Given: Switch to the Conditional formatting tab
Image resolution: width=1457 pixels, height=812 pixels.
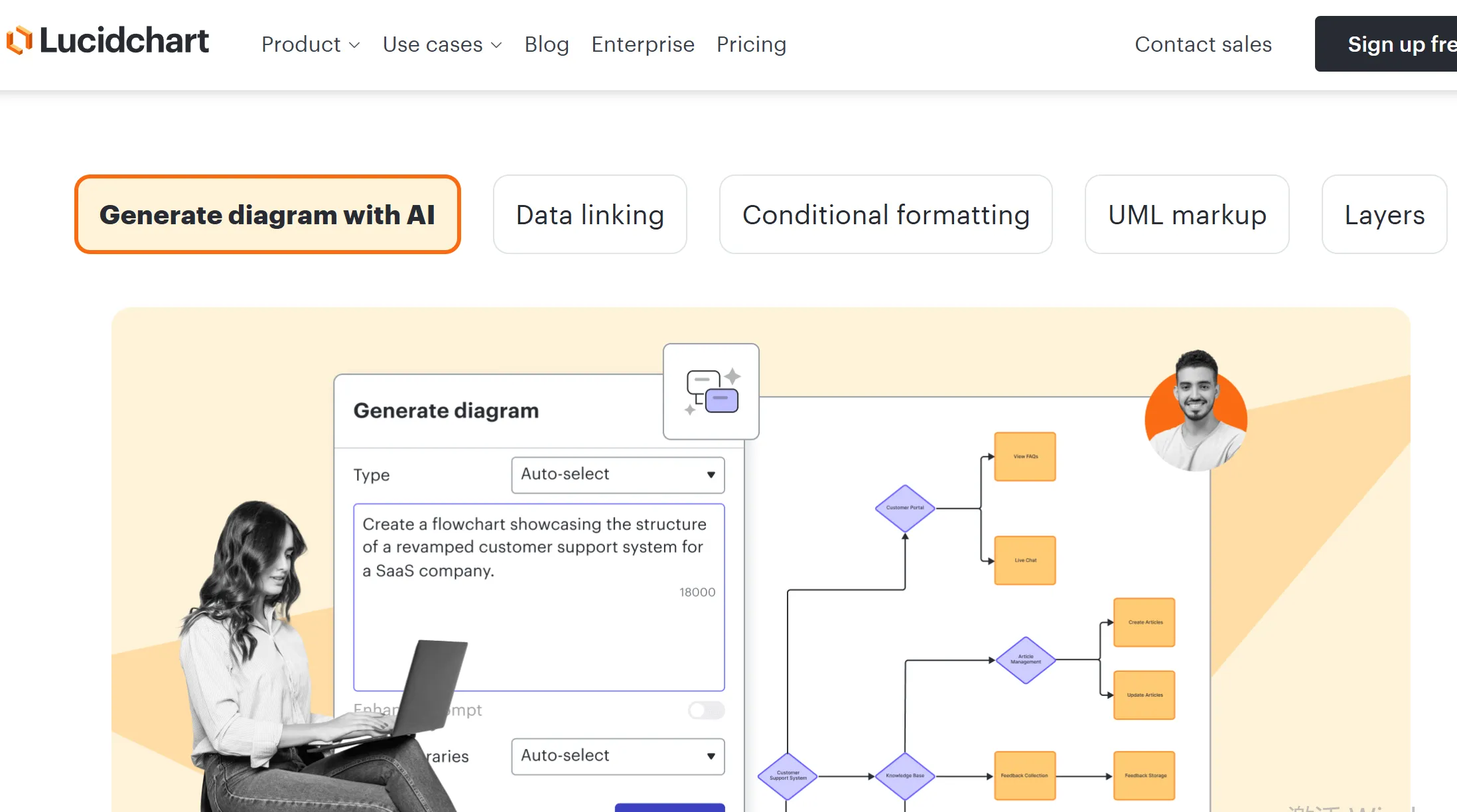Looking at the screenshot, I should 886,215.
